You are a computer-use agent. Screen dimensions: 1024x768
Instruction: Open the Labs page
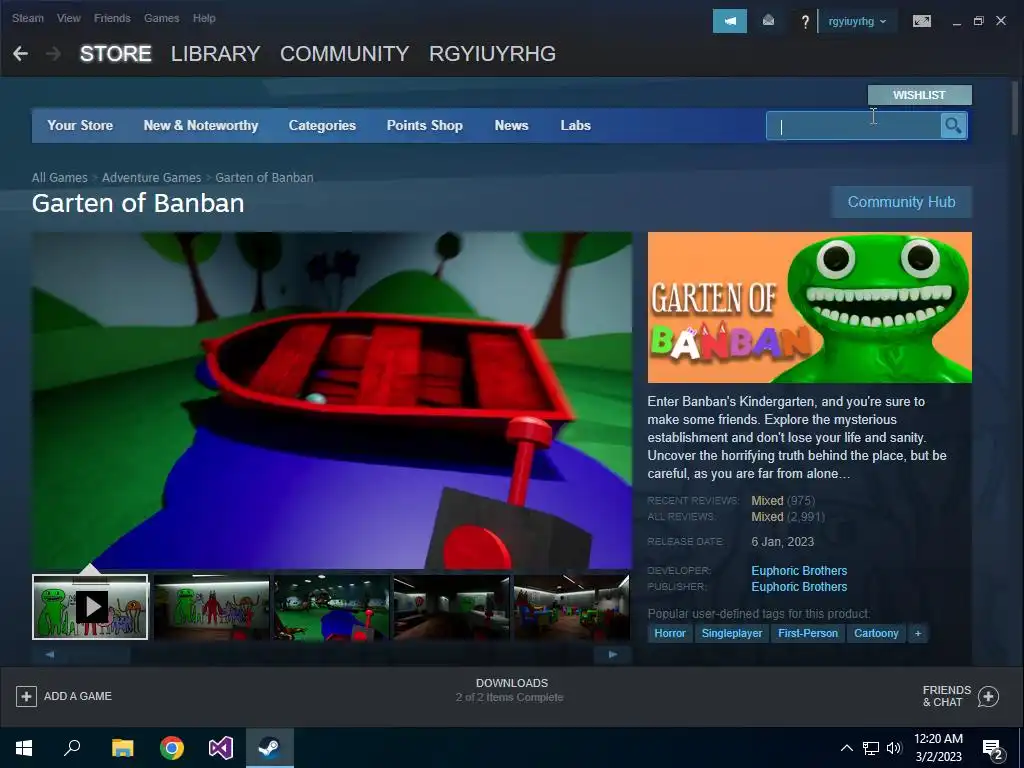575,125
